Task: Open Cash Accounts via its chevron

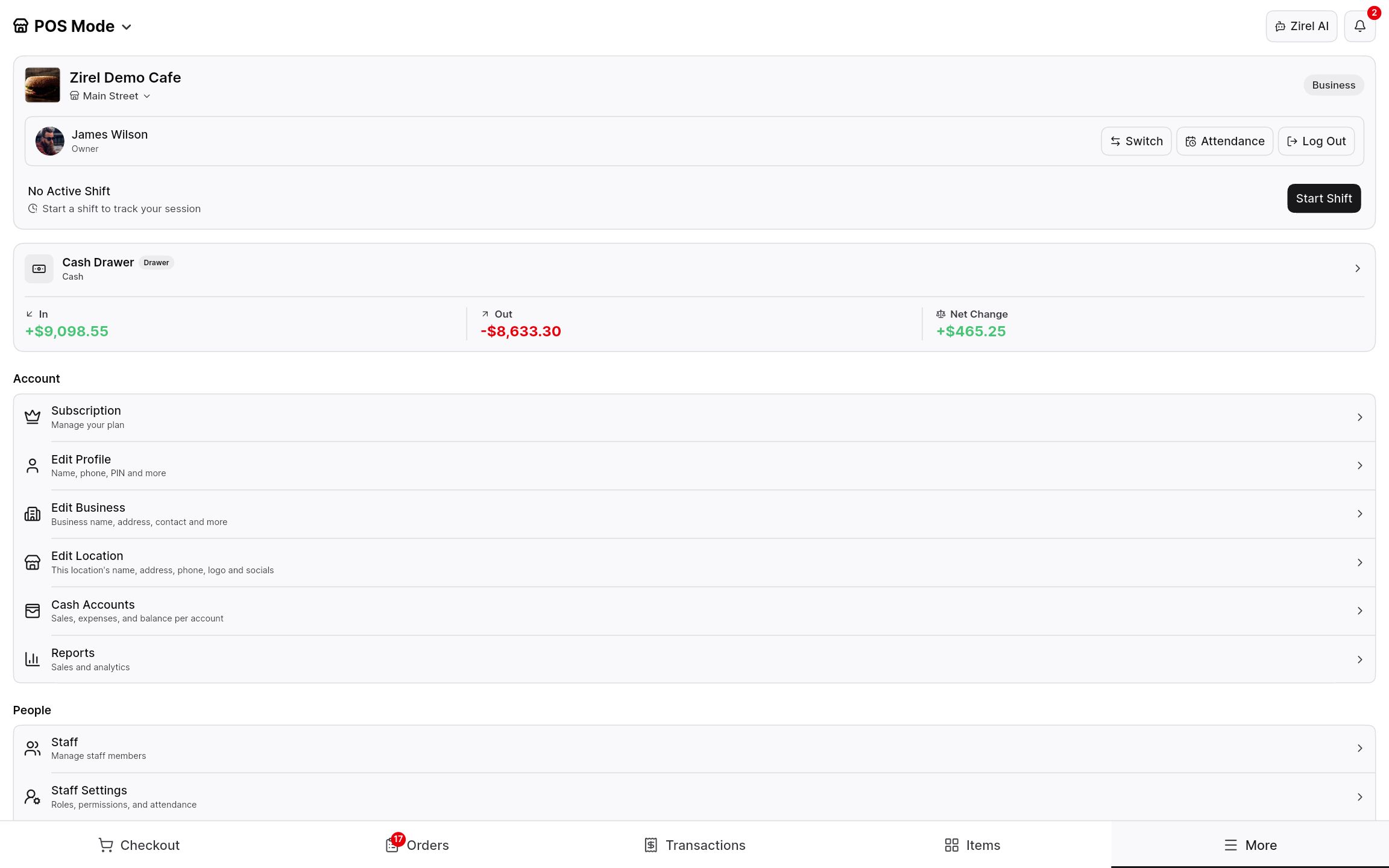Action: point(1360,611)
